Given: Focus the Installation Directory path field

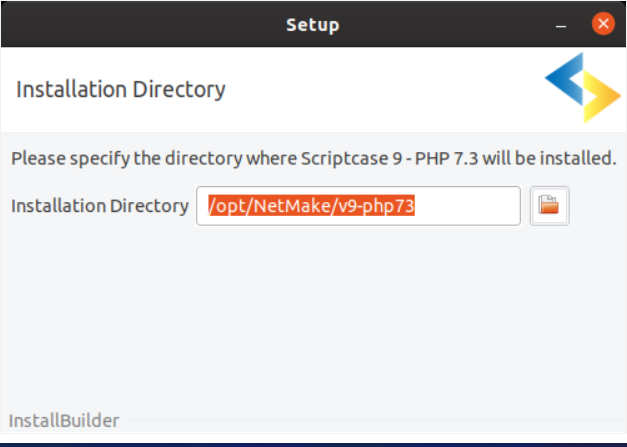Looking at the screenshot, I should pyautogui.click(x=358, y=206).
